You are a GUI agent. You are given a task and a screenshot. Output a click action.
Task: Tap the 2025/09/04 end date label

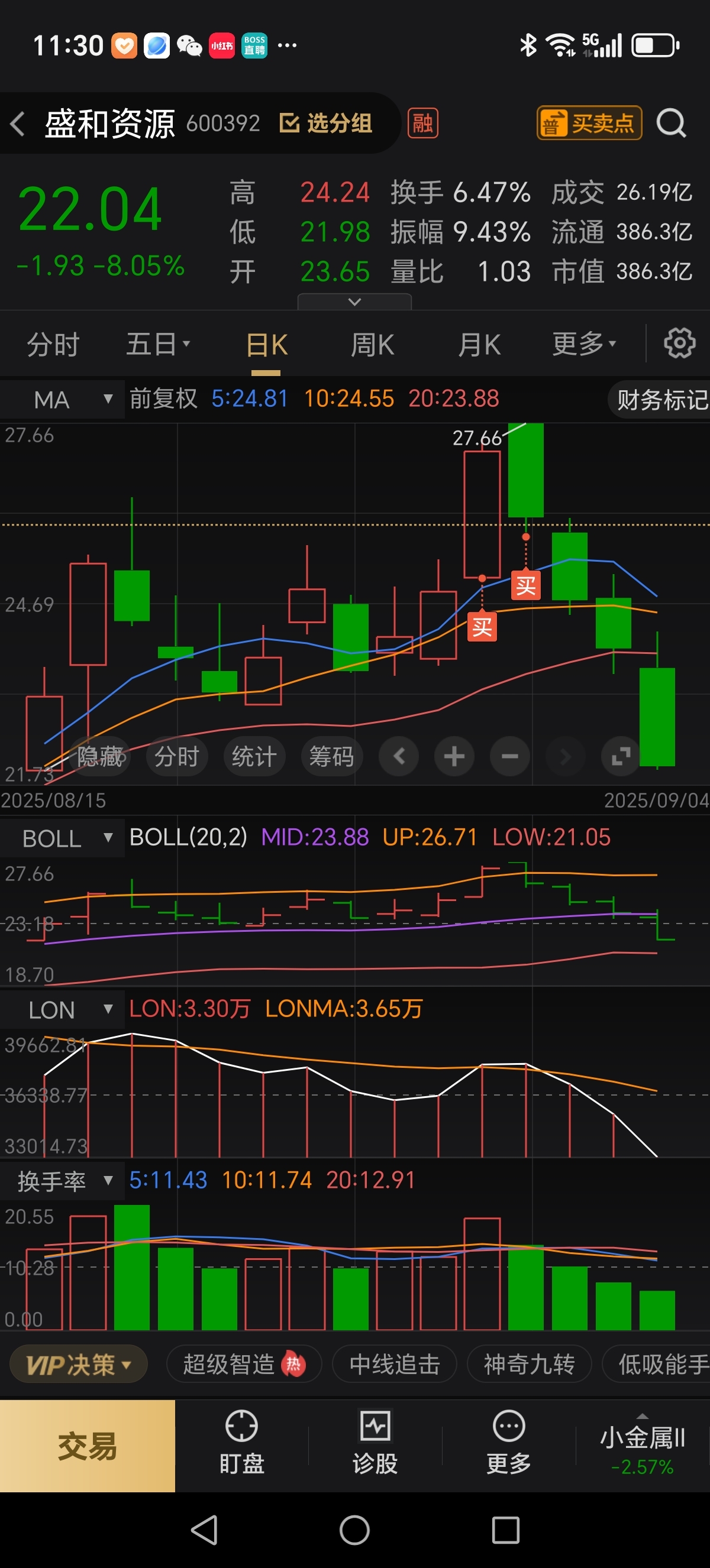click(656, 800)
